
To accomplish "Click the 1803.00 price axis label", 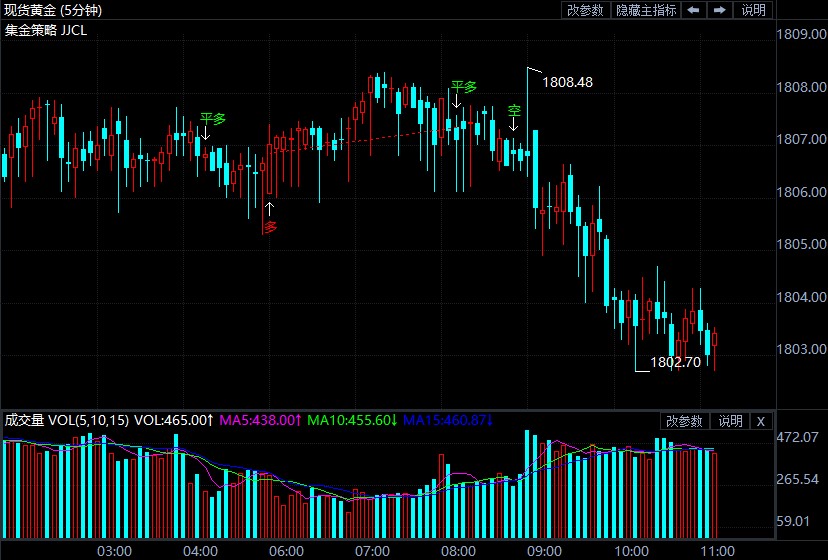I will tap(801, 349).
